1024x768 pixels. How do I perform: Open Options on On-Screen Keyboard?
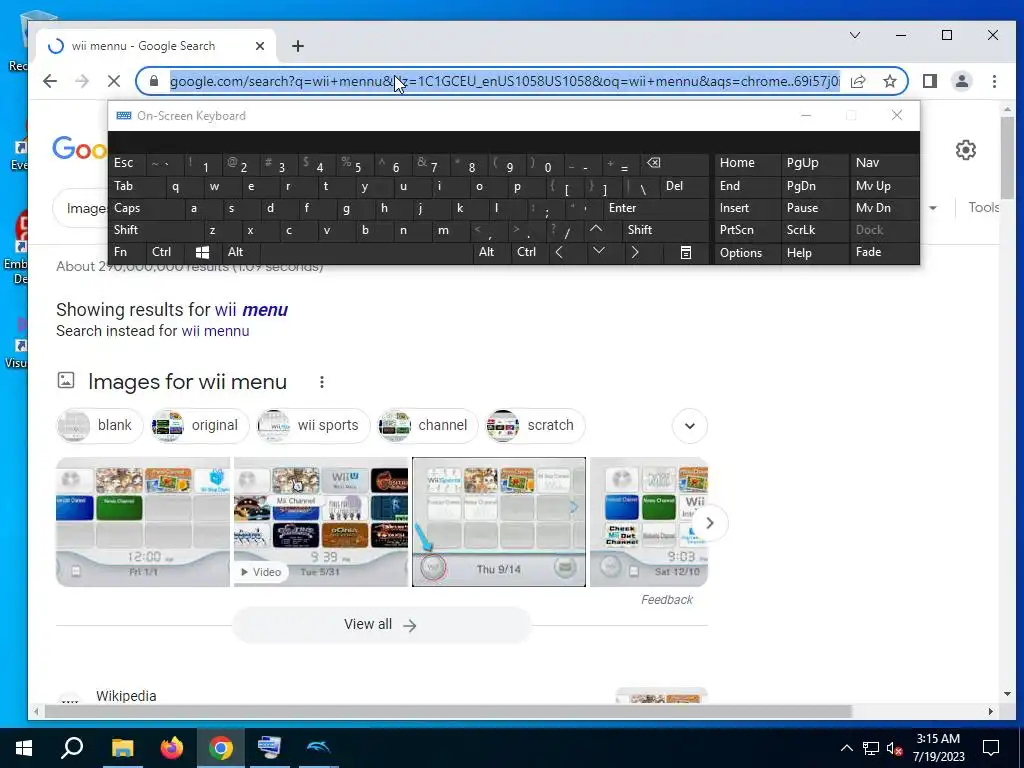[746, 253]
